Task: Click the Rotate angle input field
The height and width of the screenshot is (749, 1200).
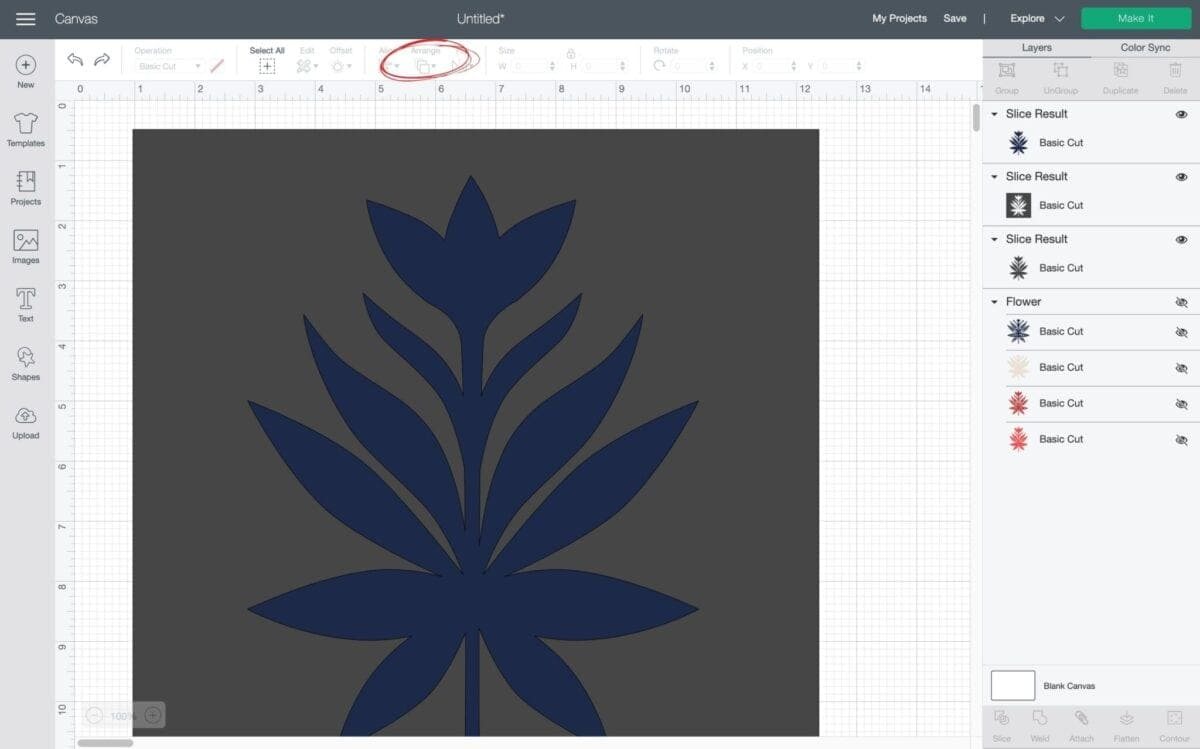Action: pyautogui.click(x=694, y=66)
